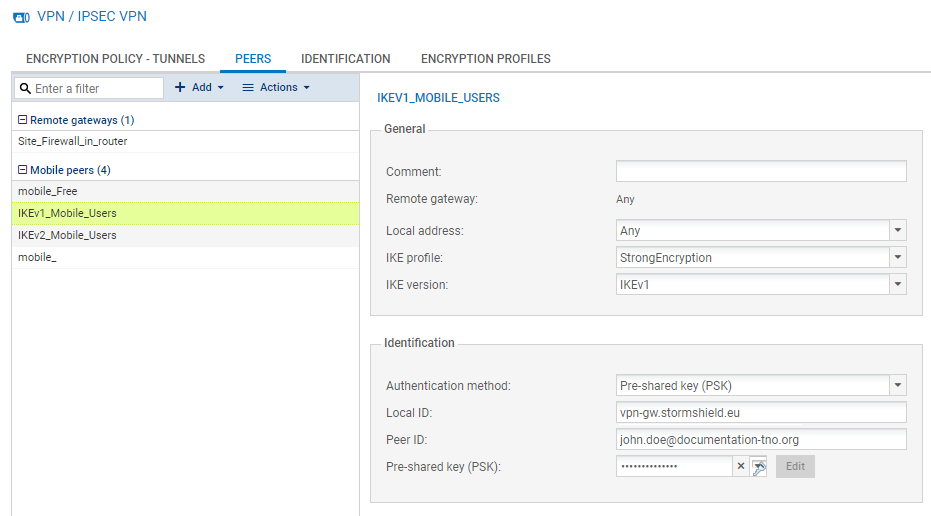Image resolution: width=931 pixels, height=516 pixels.
Task: Open the IKE version dropdown
Action: 897,285
